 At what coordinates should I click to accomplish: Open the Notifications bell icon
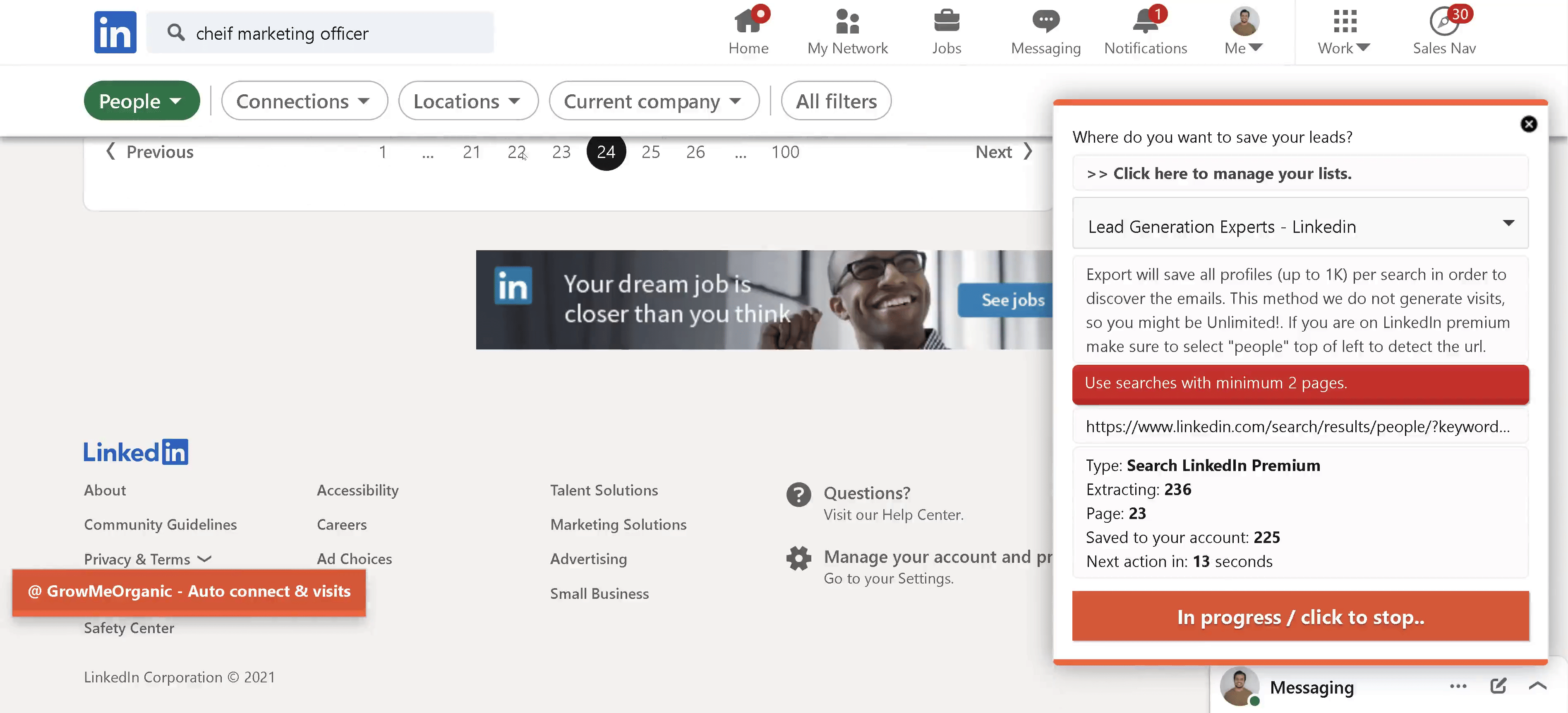tap(1145, 22)
